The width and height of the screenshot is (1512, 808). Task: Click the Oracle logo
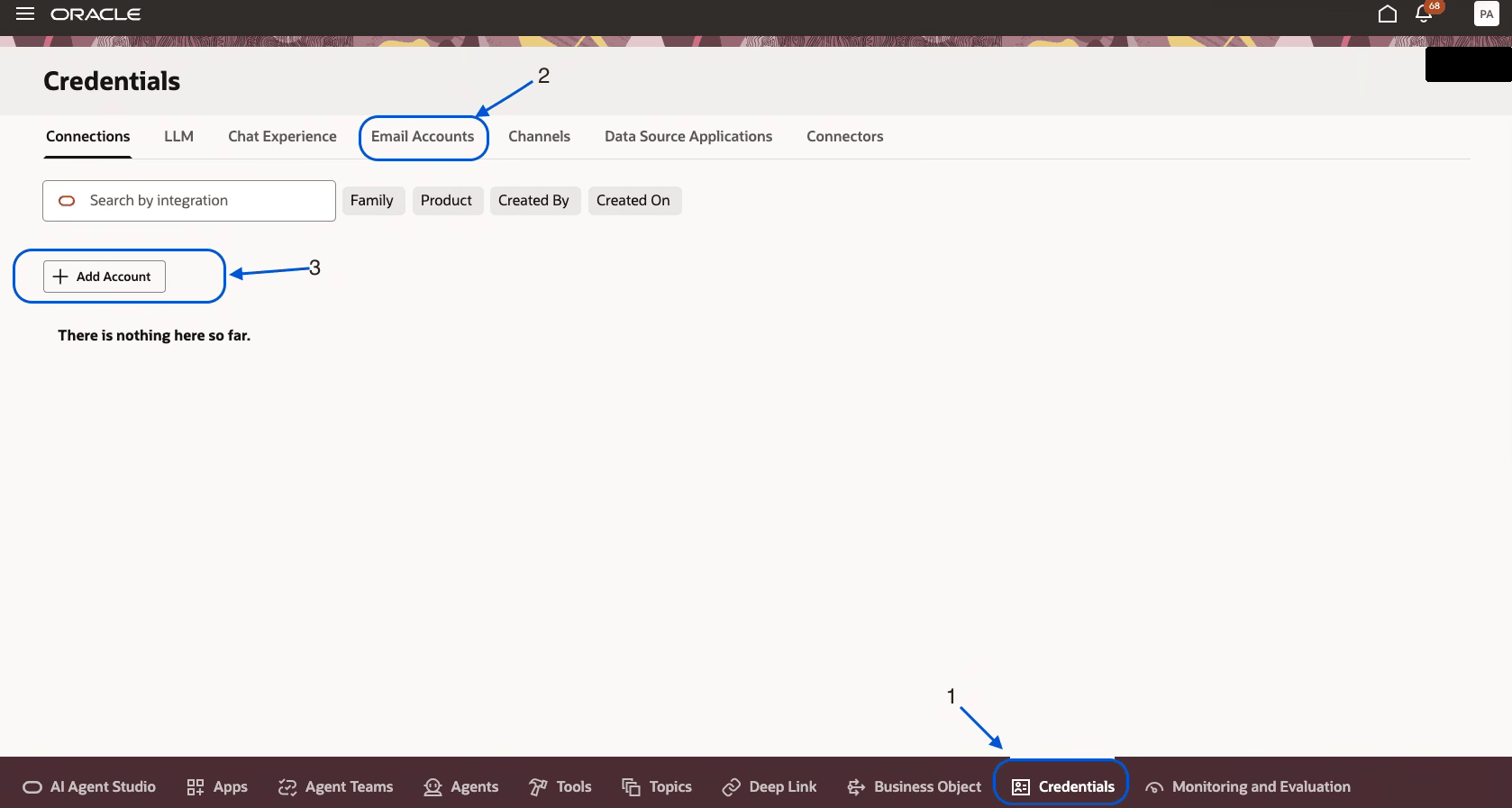(x=96, y=14)
